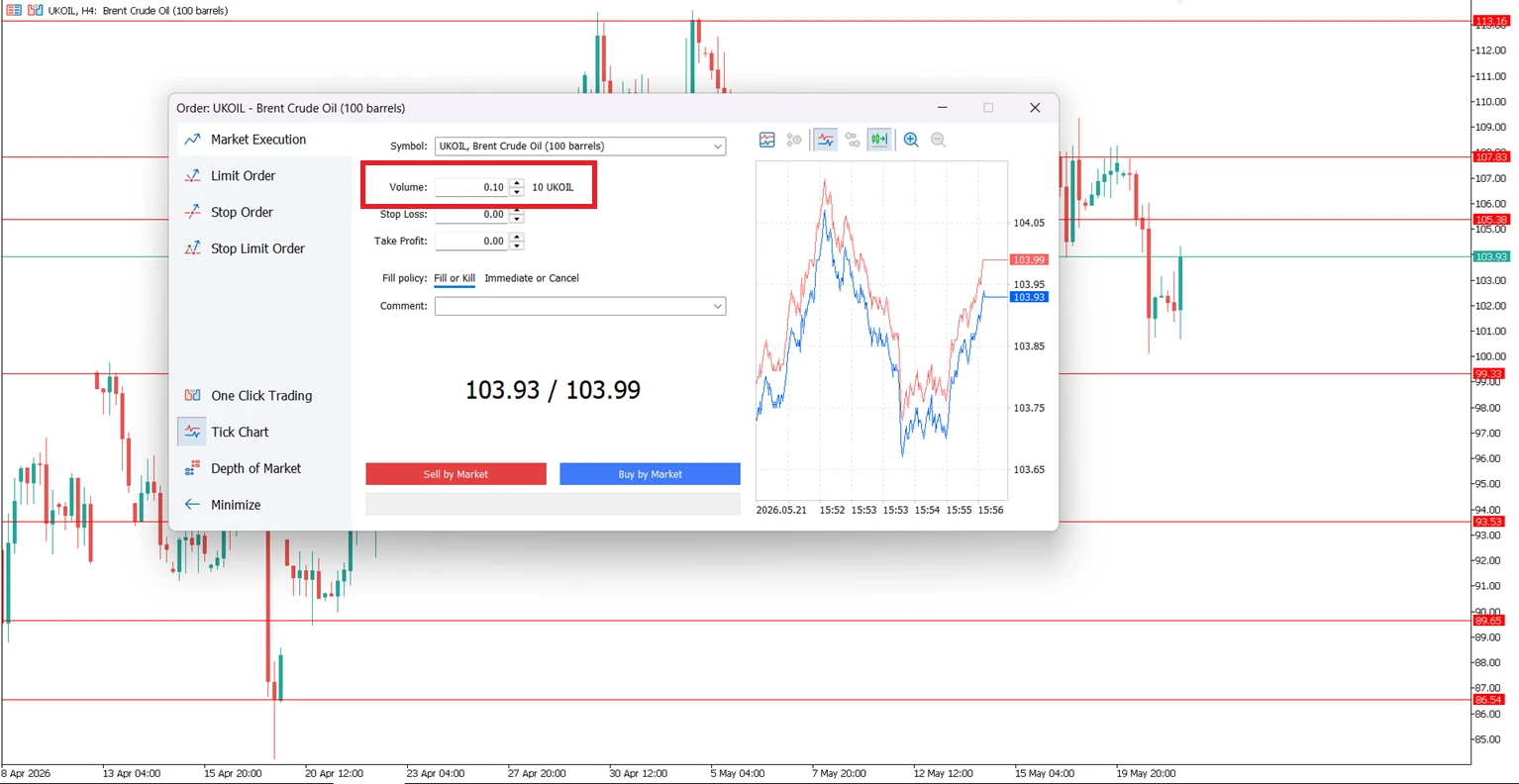Click the 99.33 level label on price axis

1488,373
